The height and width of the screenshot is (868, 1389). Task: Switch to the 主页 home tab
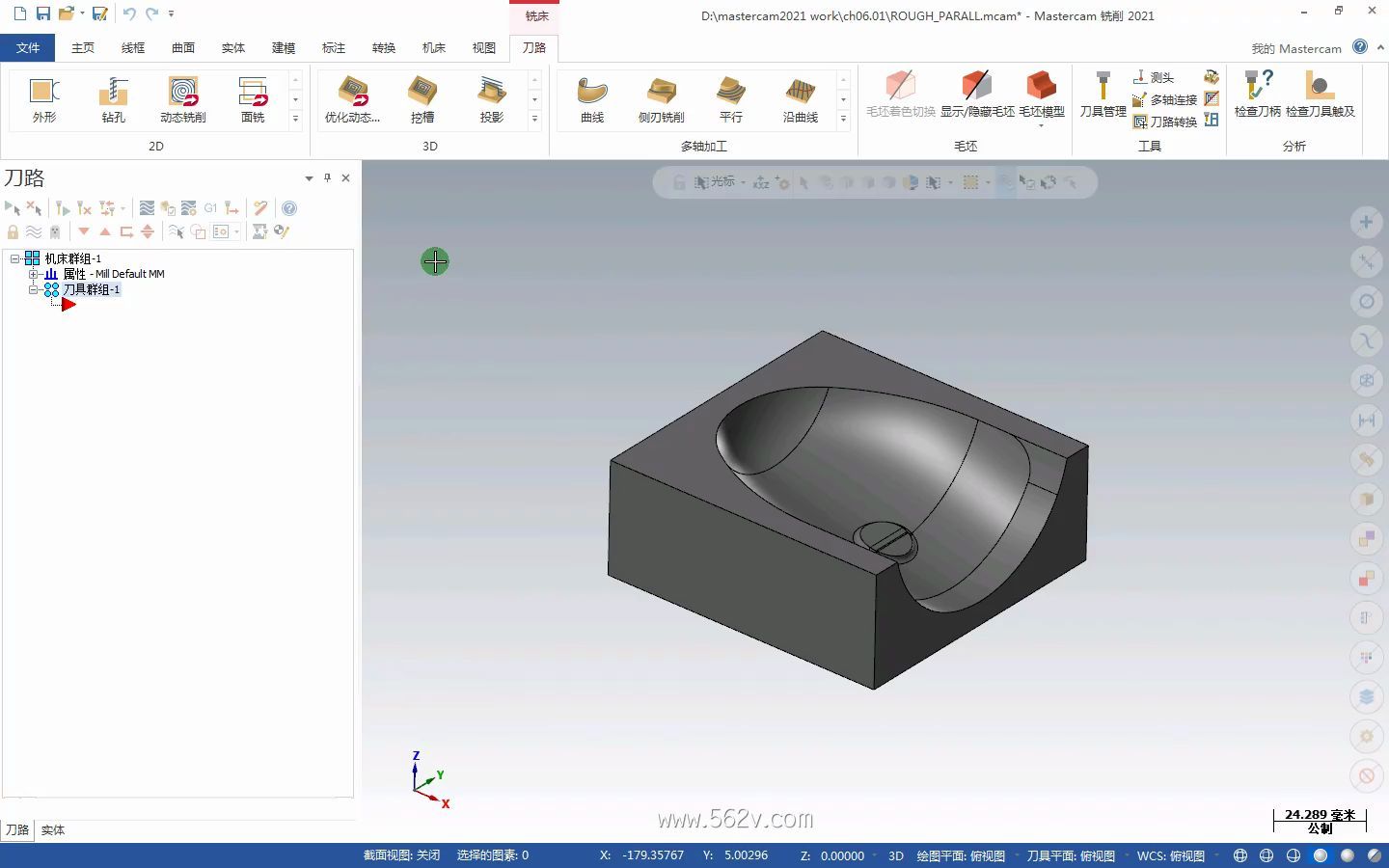point(83,47)
